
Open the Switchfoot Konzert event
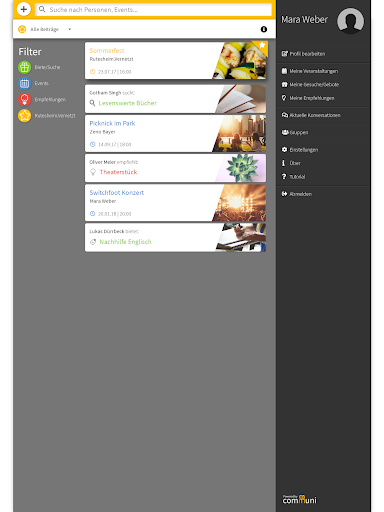pos(116,193)
